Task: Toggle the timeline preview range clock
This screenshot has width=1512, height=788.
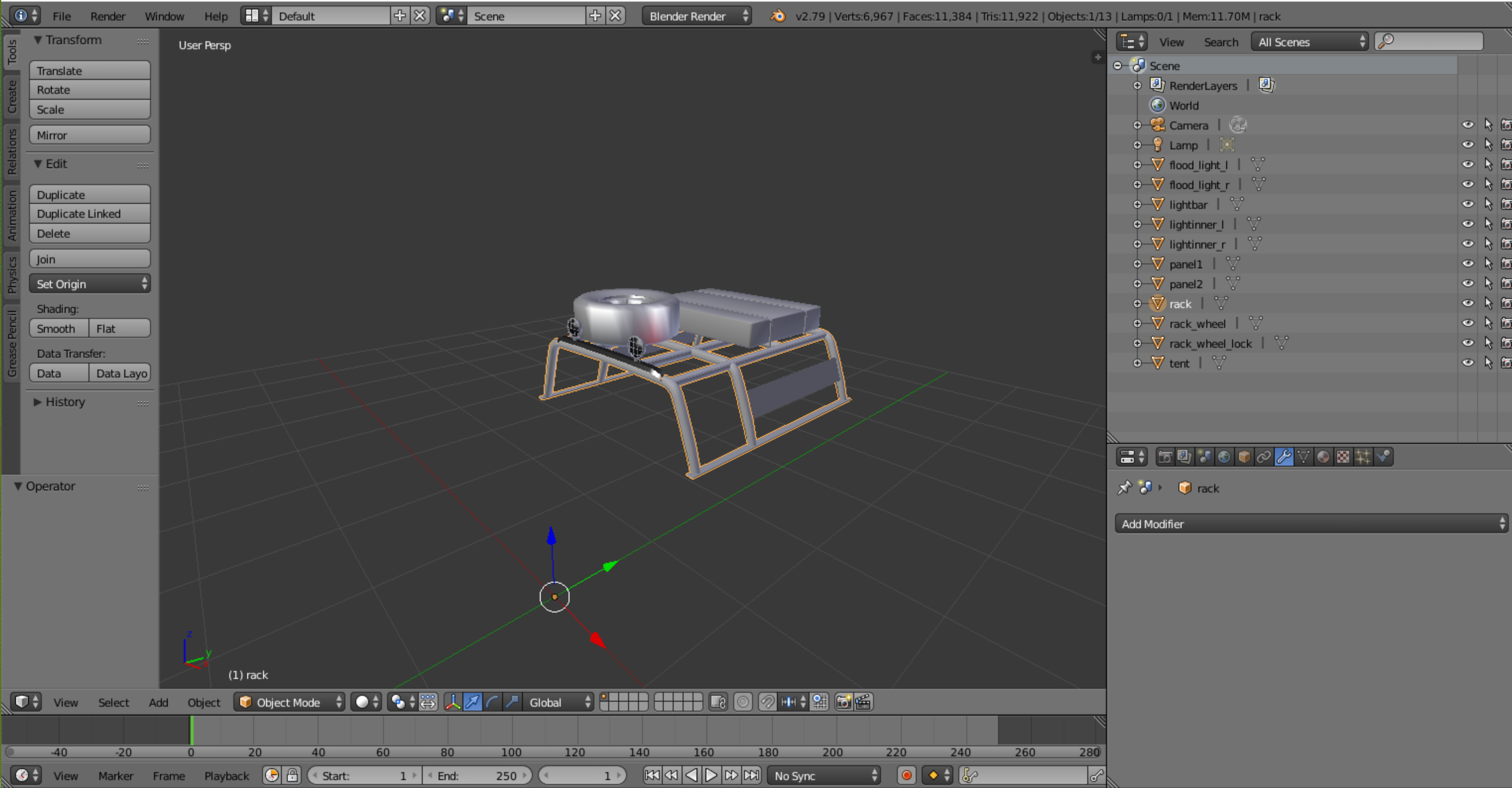Action: pyautogui.click(x=272, y=776)
